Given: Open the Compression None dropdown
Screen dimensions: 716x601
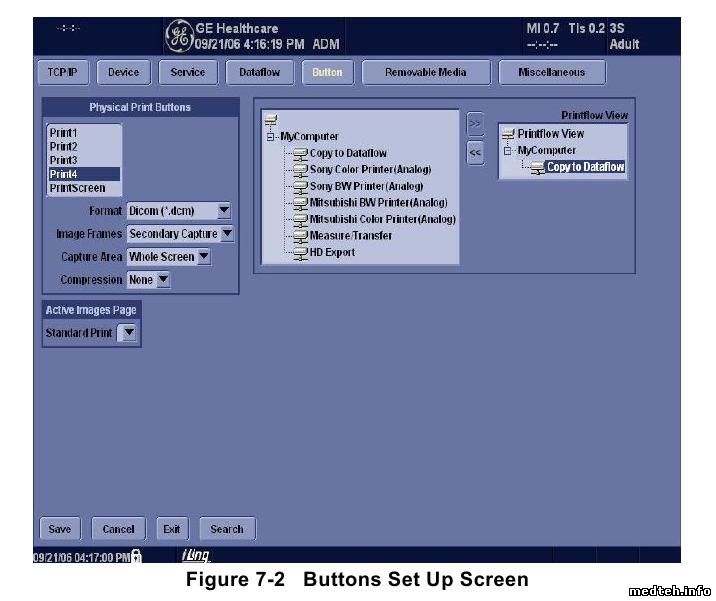Looking at the screenshot, I should click(164, 280).
